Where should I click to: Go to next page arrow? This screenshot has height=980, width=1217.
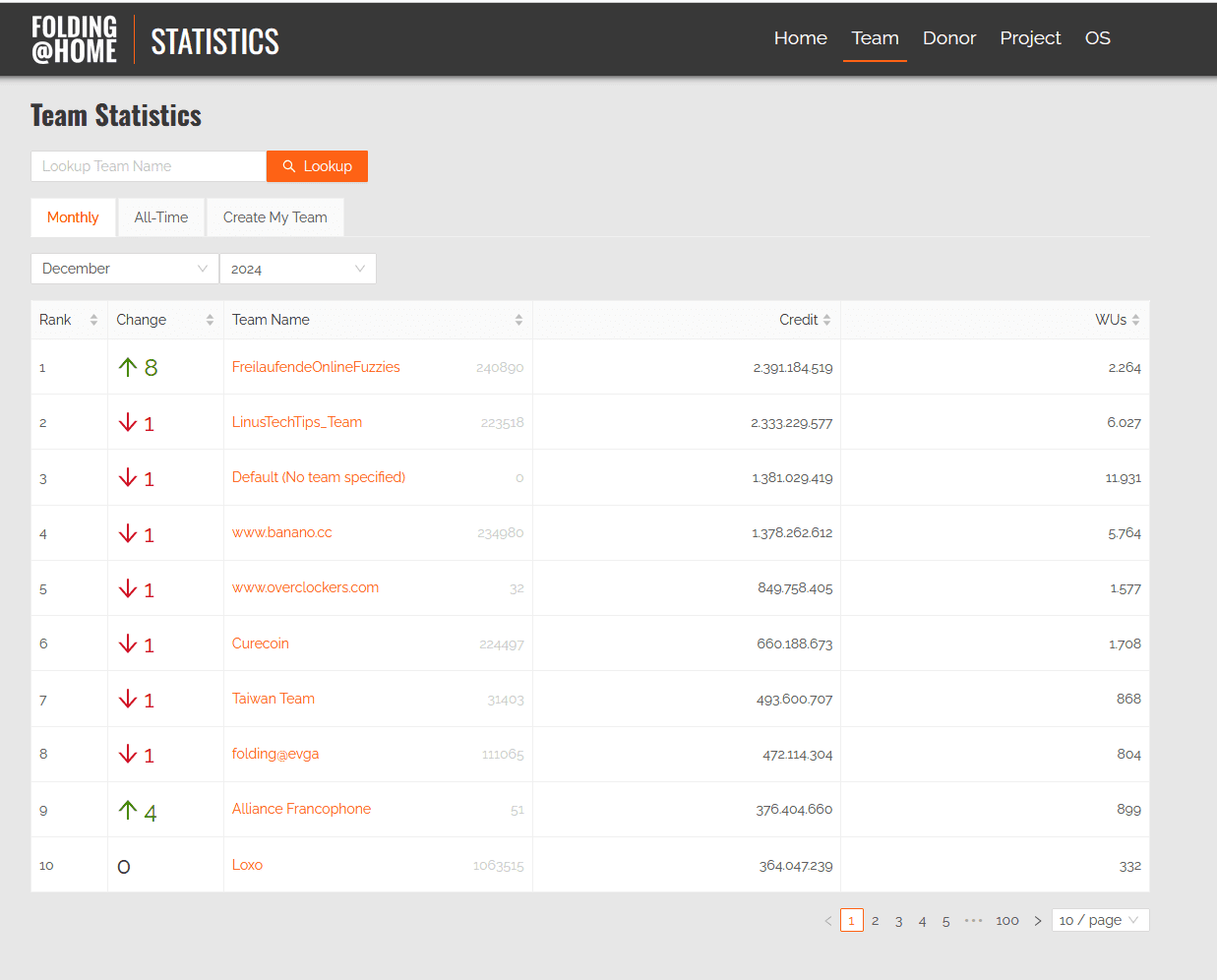1037,921
